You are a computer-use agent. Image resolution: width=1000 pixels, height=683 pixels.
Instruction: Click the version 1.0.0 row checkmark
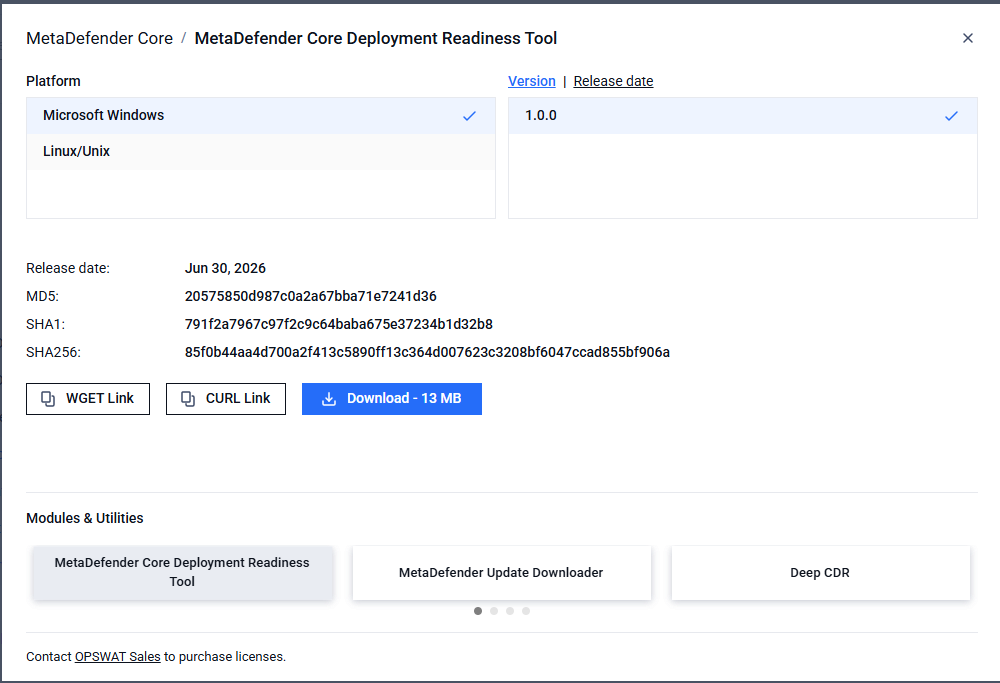click(x=951, y=116)
